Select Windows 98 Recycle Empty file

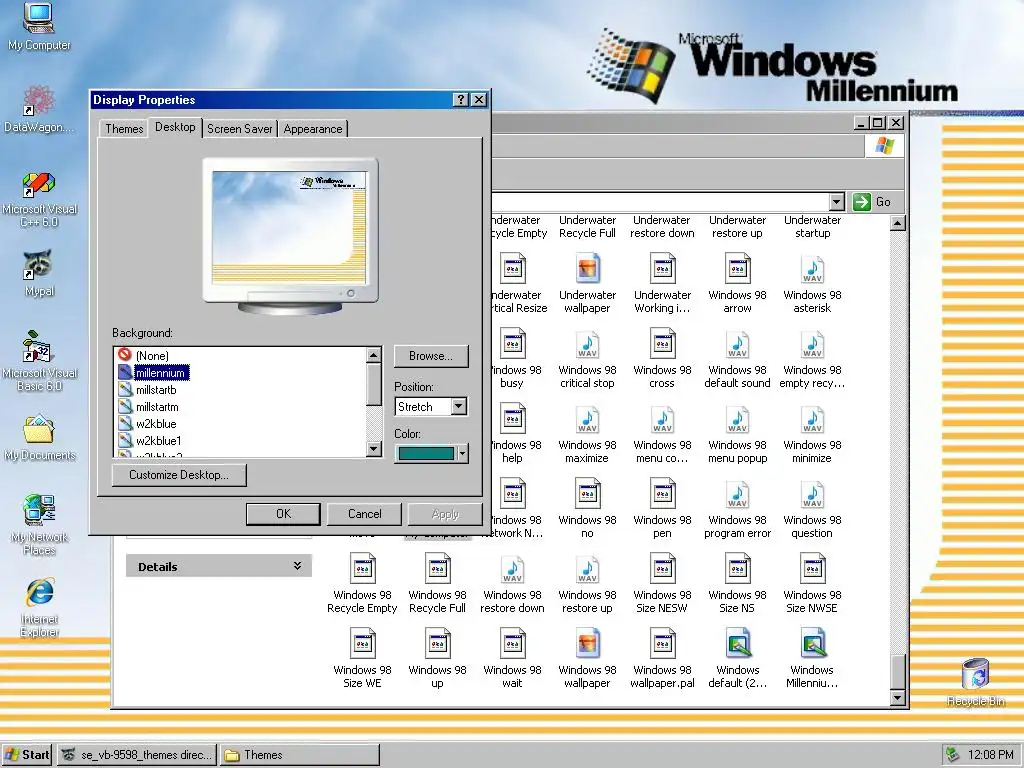point(362,584)
